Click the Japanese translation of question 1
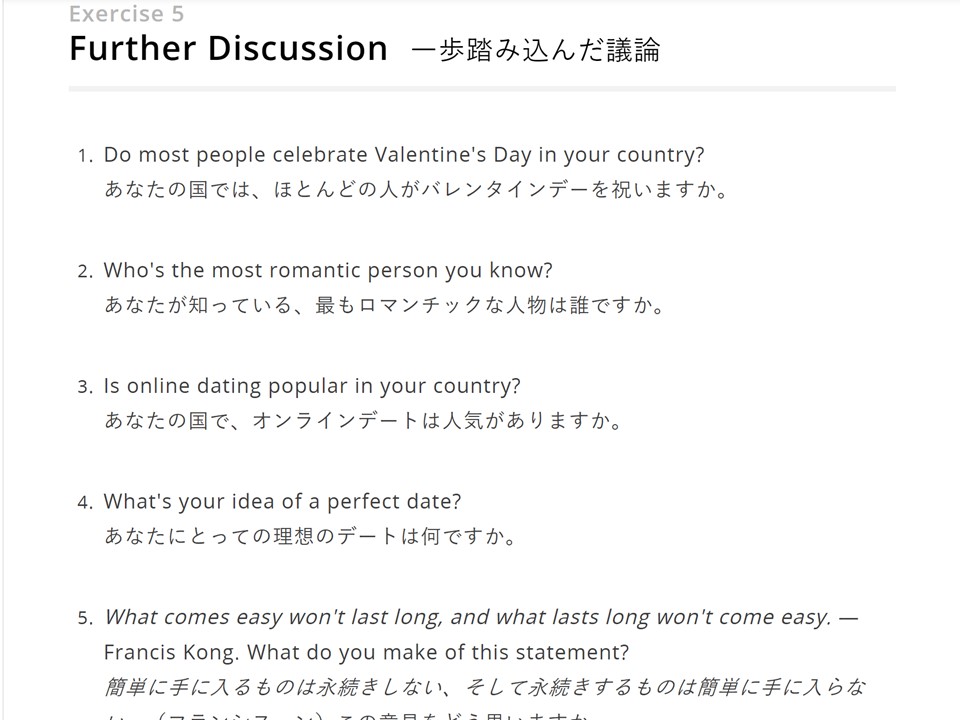Screen dimensions: 960x720 tap(417, 190)
